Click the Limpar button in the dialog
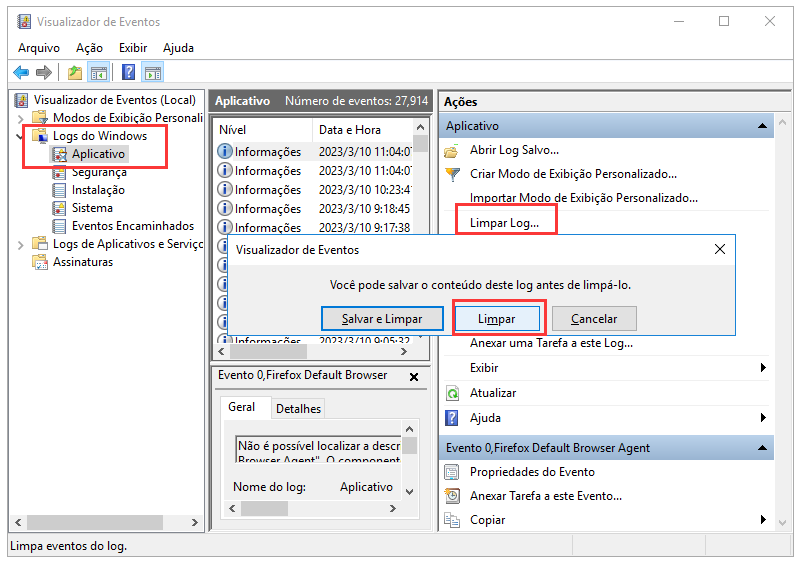Screen dimensions: 801x564 click(497, 319)
